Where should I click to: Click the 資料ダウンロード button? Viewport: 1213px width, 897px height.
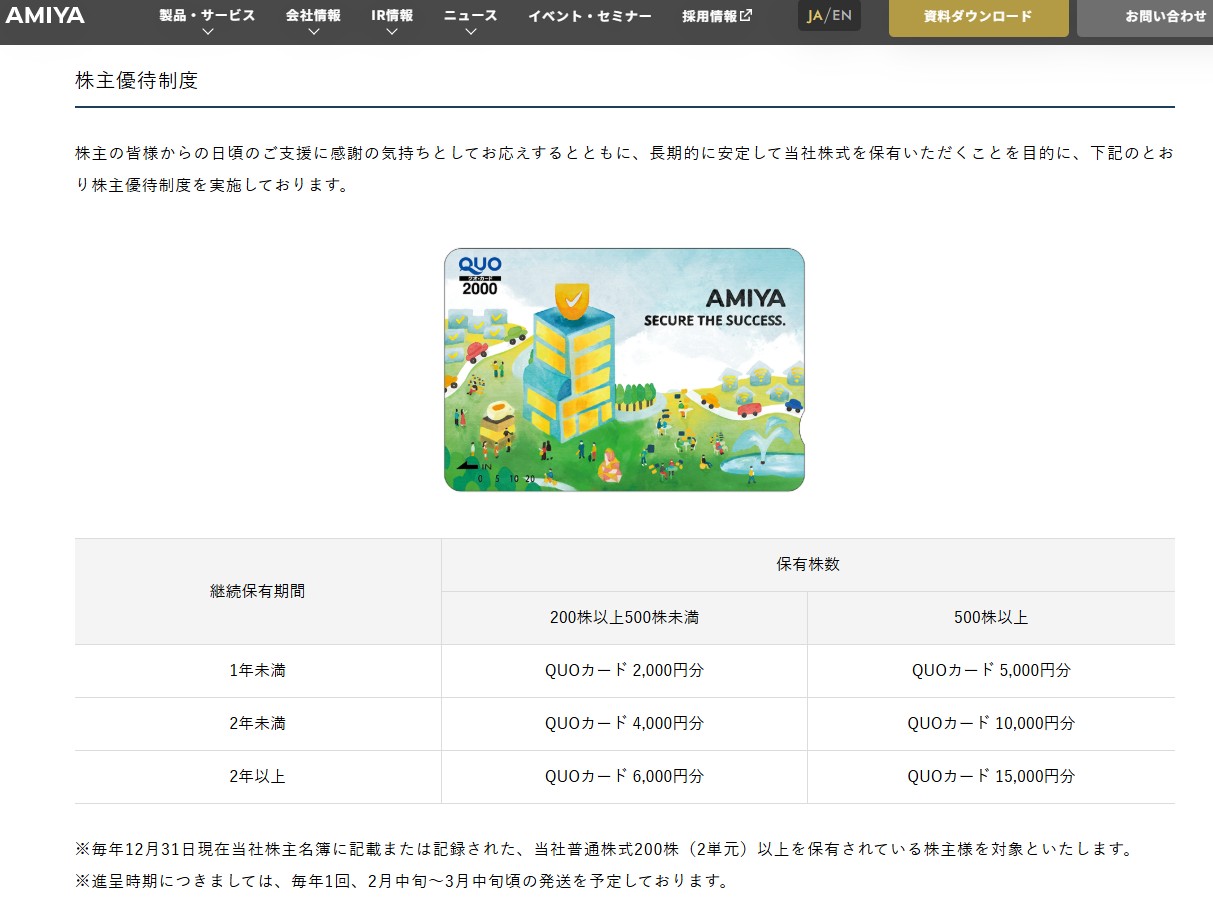[x=978, y=17]
